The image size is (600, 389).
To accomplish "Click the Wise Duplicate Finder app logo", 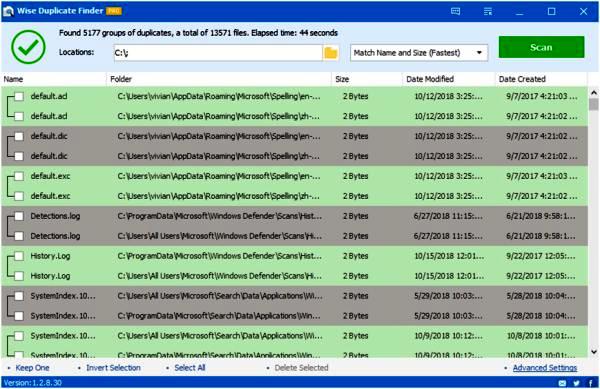I will coord(8,11).
